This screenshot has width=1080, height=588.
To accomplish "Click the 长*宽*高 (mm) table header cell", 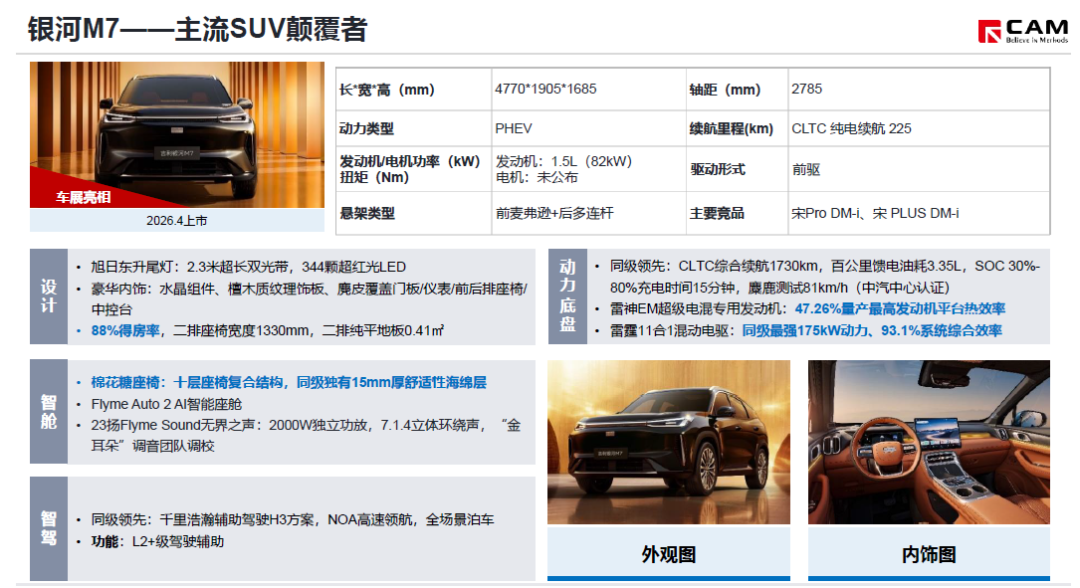I will [x=413, y=90].
